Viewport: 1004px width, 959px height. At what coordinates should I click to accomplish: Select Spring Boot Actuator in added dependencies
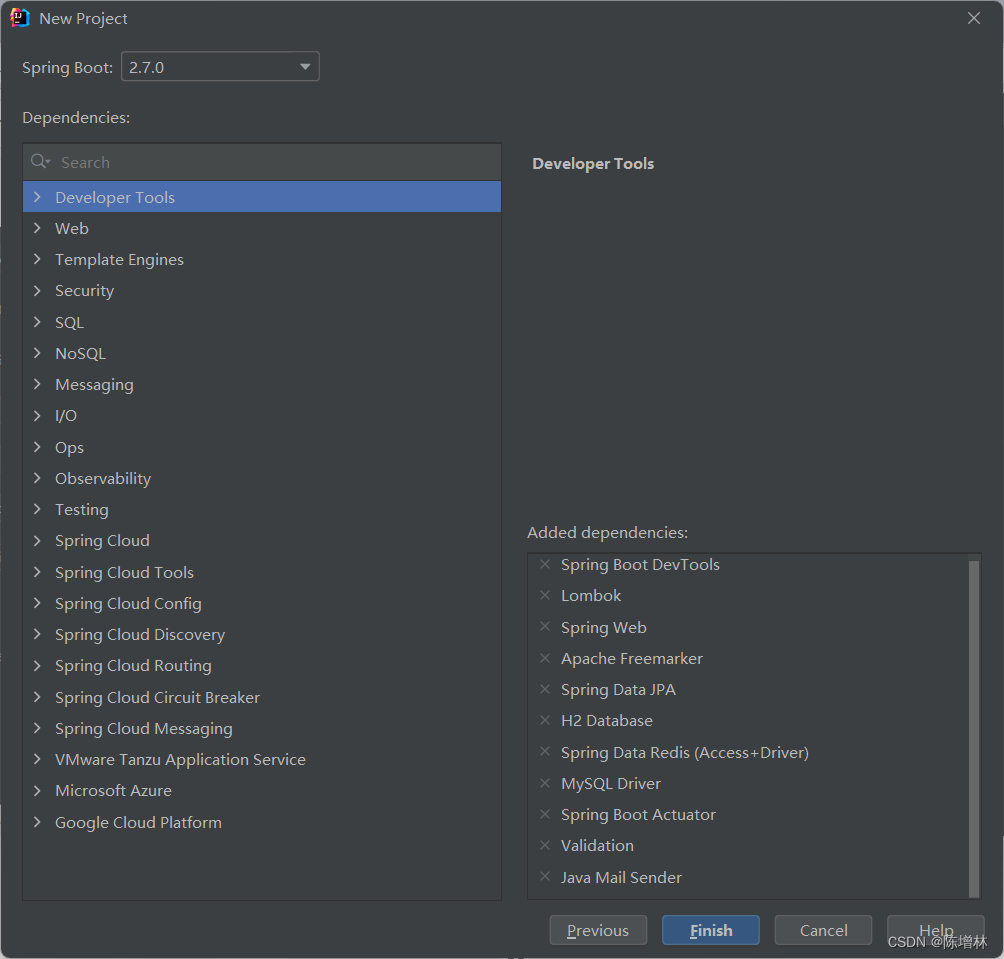tap(638, 815)
